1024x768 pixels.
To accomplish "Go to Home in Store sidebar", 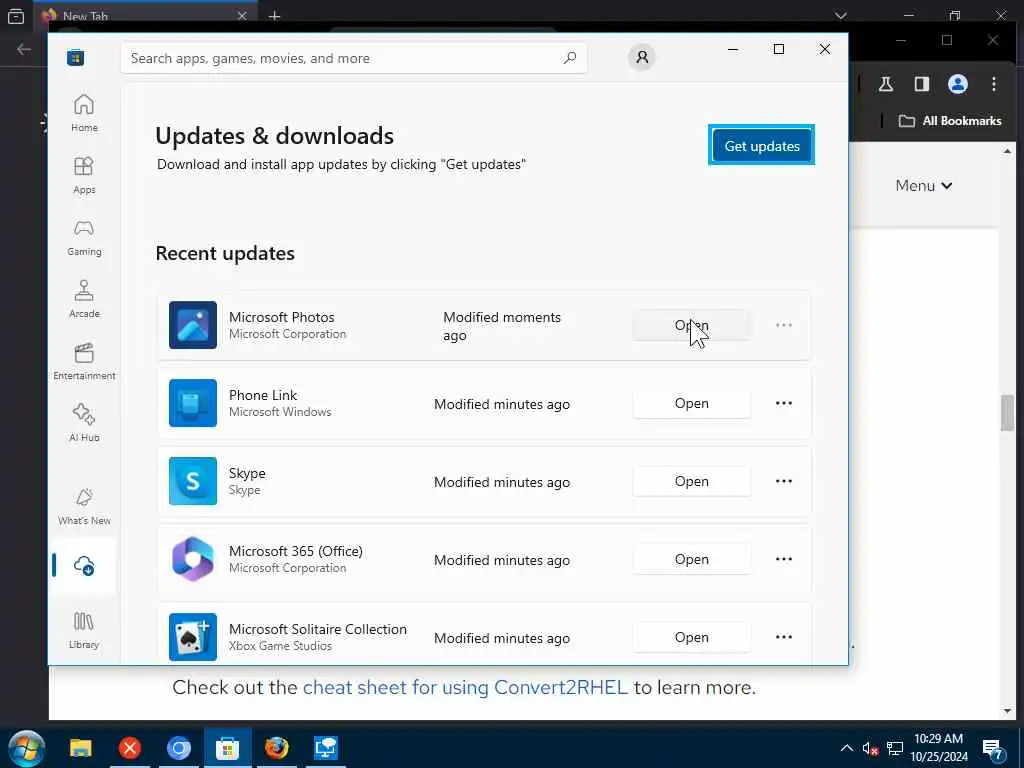I will tap(84, 113).
